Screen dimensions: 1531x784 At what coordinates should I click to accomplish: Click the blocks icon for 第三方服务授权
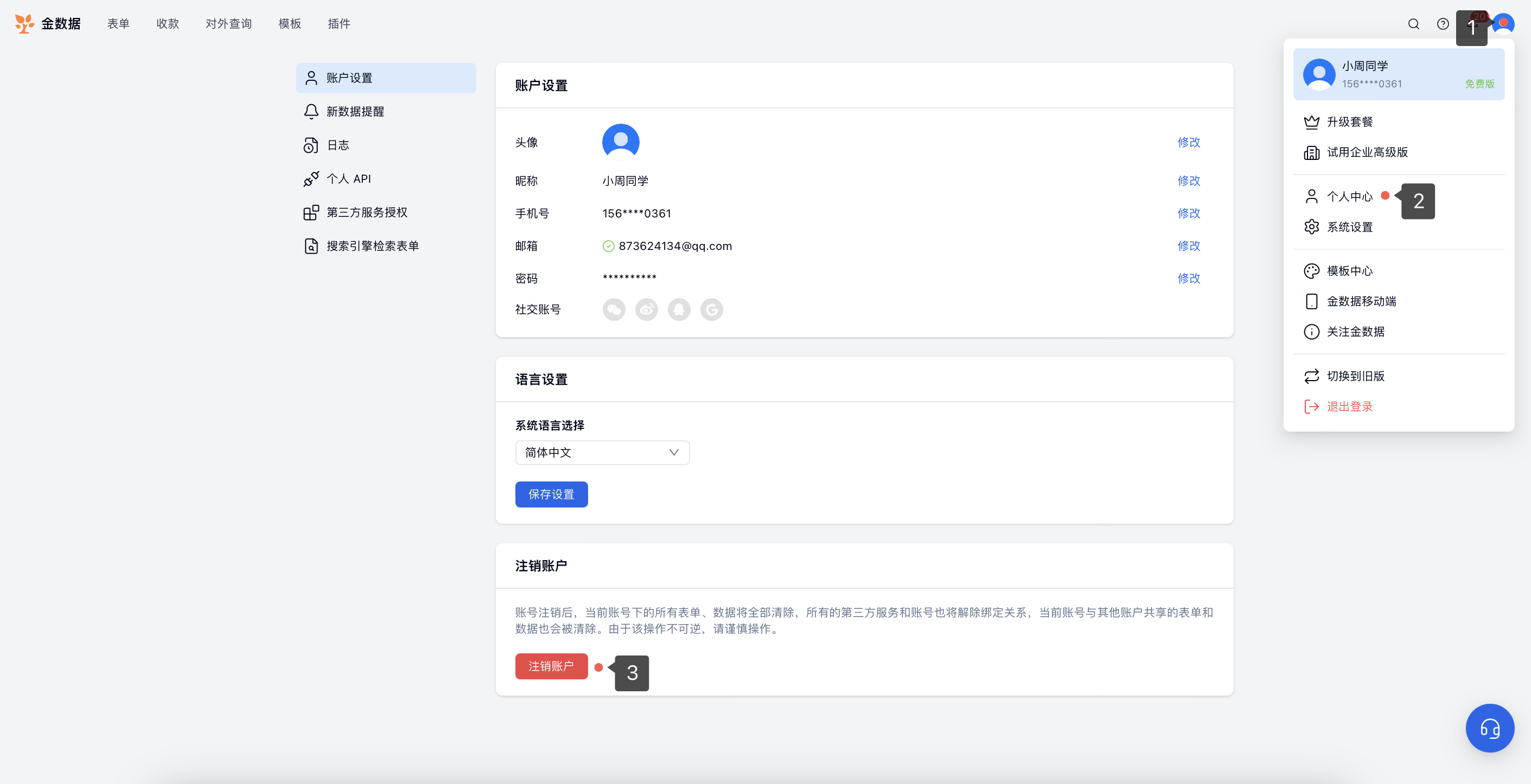coord(311,213)
